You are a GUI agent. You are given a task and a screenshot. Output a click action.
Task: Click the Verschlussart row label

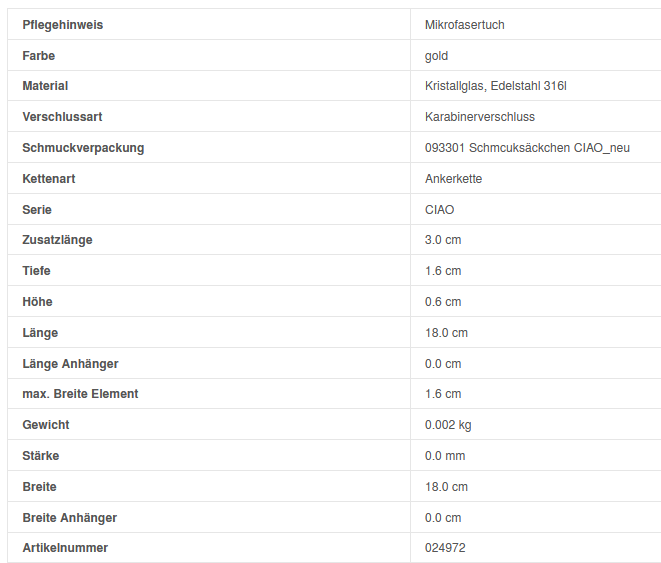62,117
